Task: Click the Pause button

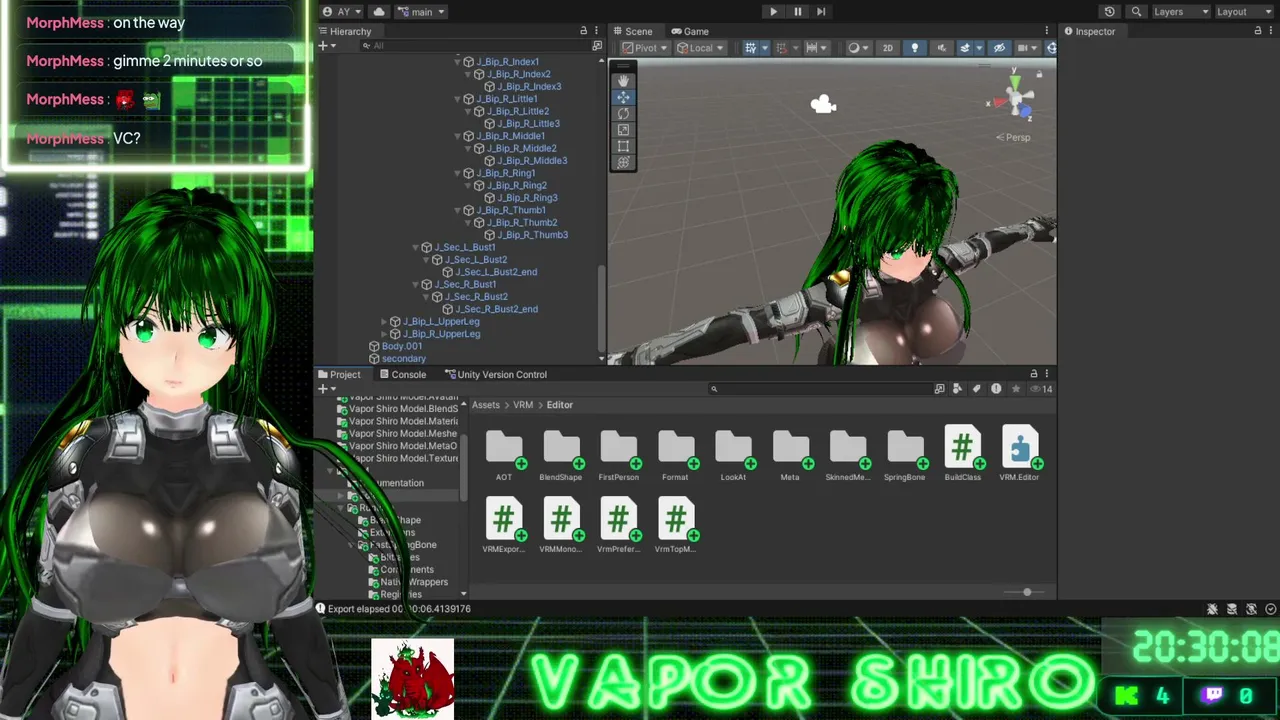Action: pos(797,12)
